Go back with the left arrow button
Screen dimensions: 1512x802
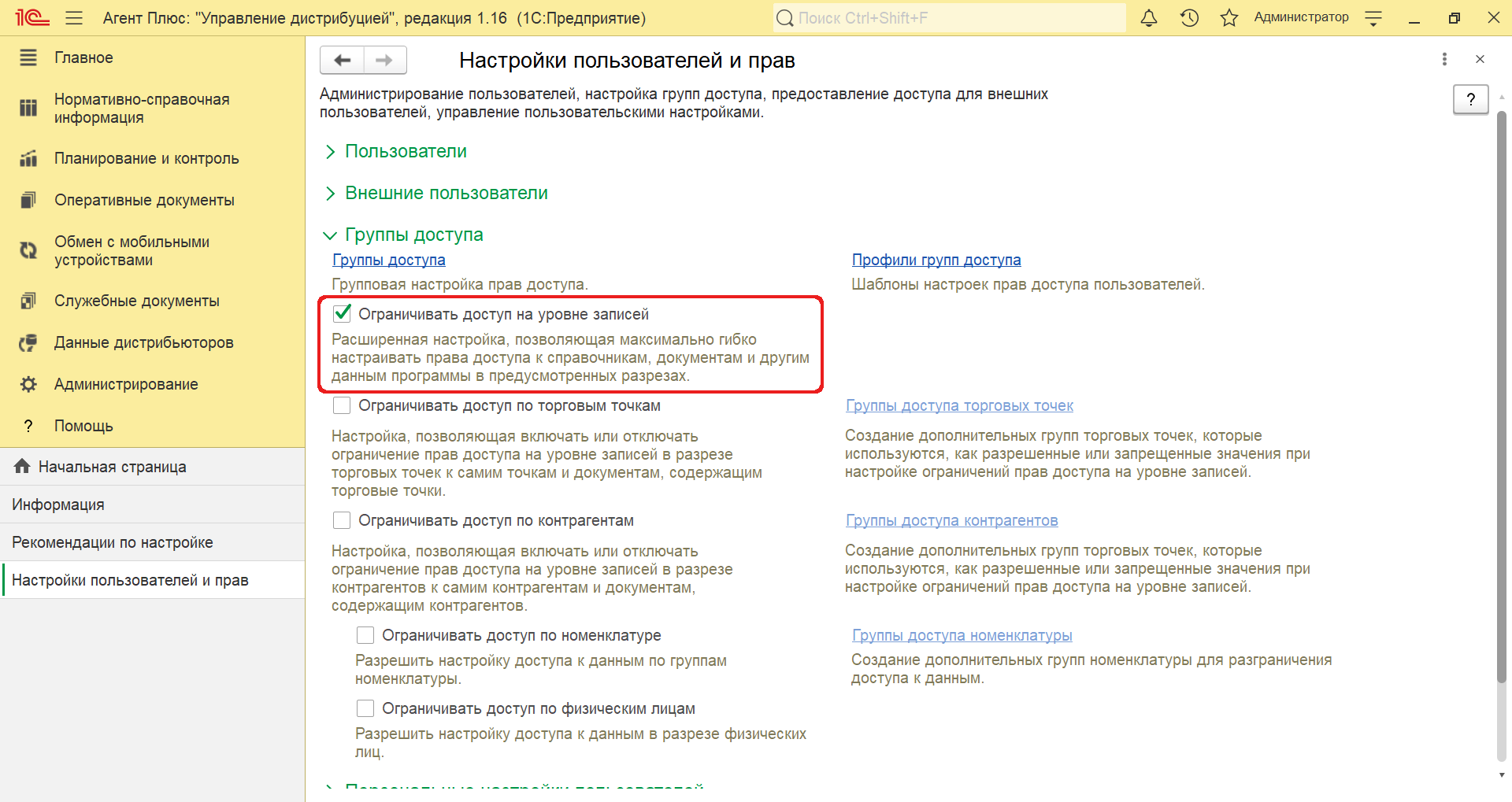(x=342, y=60)
